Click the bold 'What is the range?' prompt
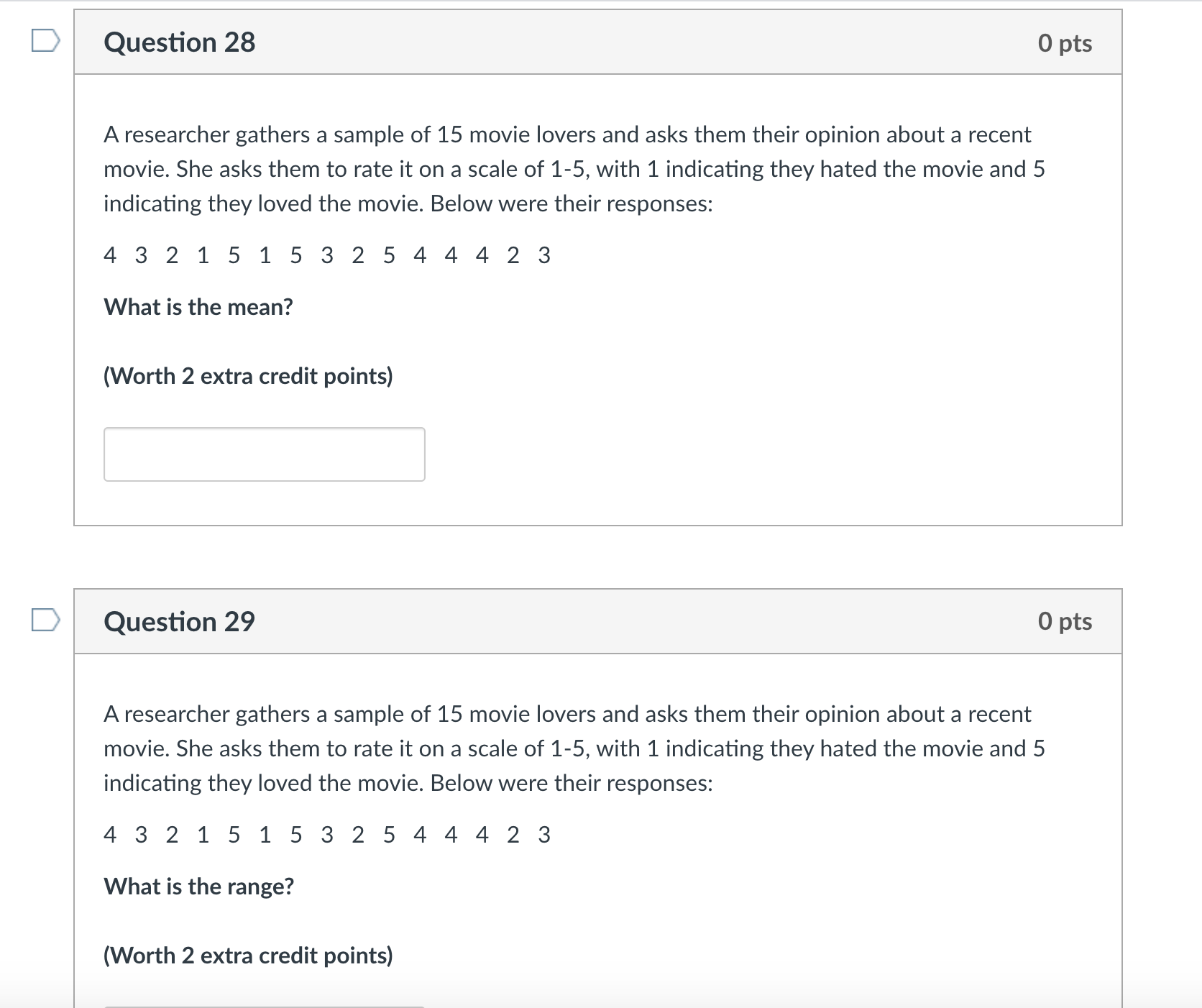This screenshot has height=1008, width=1202. tap(198, 886)
